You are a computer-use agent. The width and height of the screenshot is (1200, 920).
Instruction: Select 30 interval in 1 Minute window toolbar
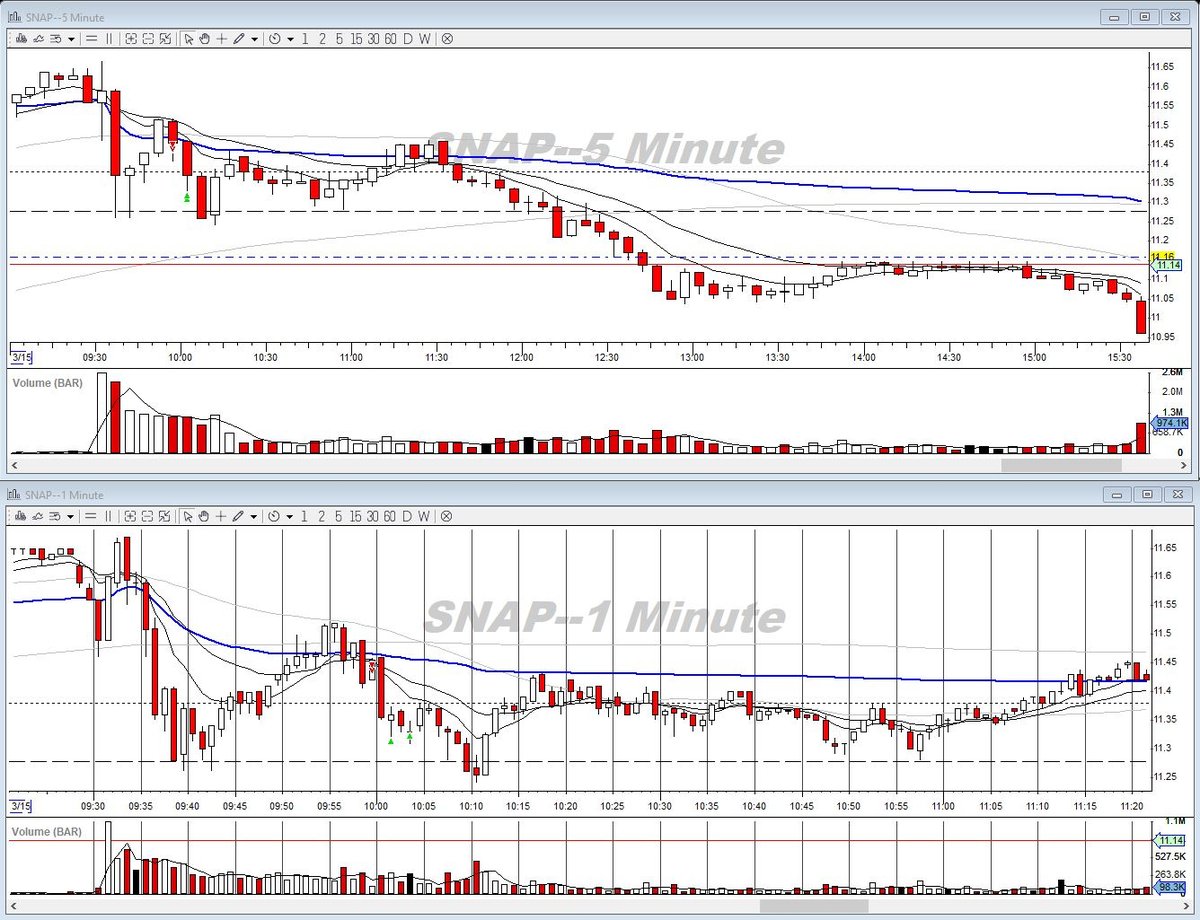point(373,516)
